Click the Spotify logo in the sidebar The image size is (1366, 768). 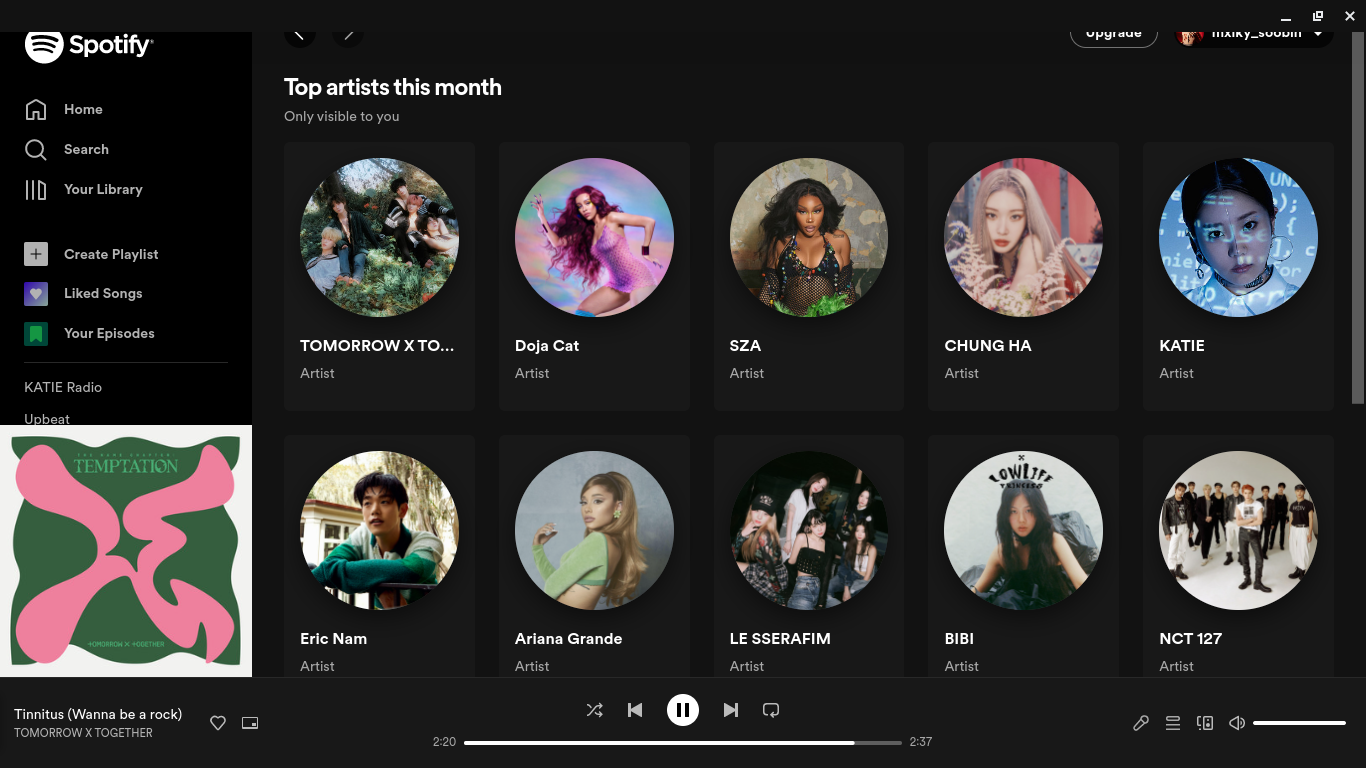tap(88, 46)
